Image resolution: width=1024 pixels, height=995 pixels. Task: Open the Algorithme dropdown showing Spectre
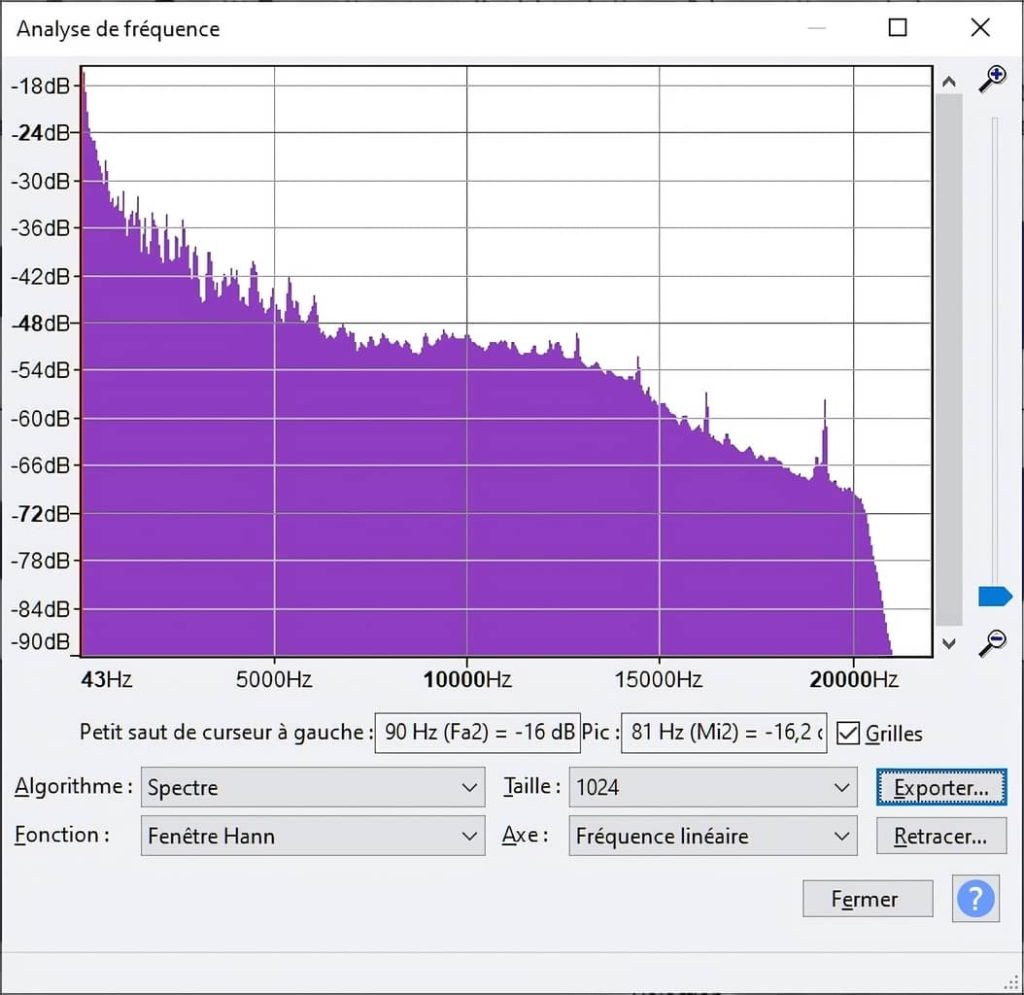[311, 787]
